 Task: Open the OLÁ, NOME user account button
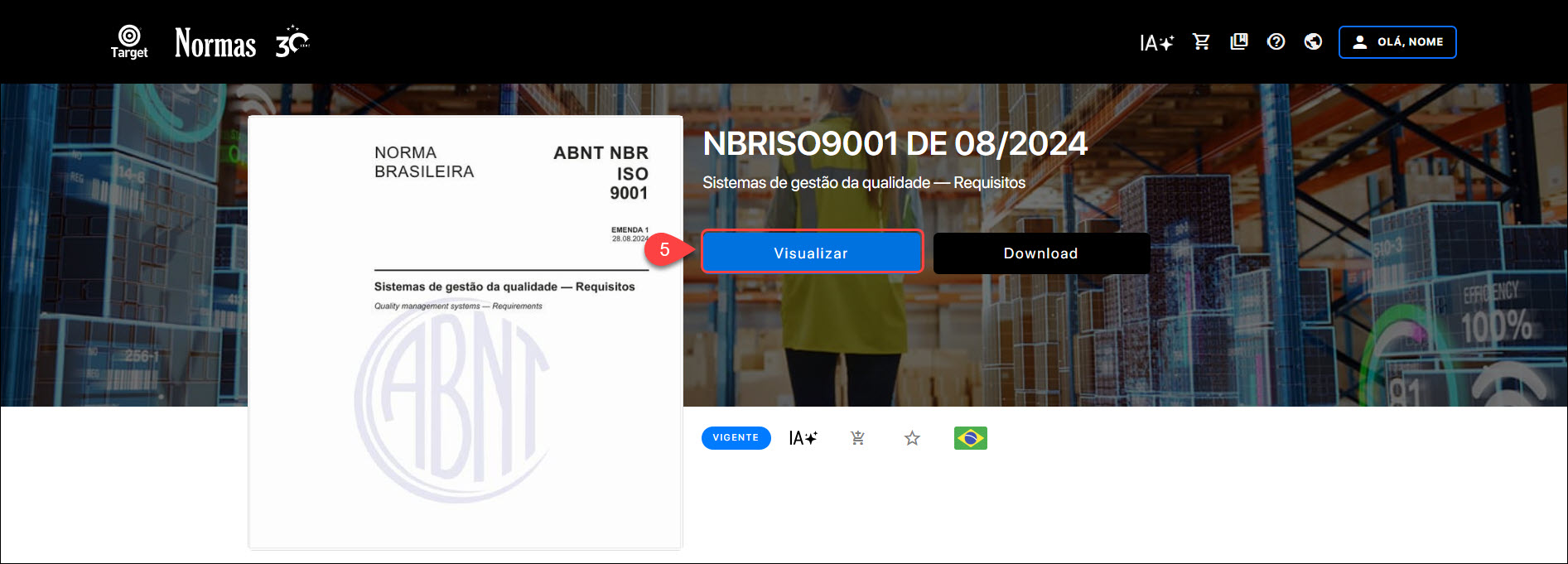point(1397,42)
